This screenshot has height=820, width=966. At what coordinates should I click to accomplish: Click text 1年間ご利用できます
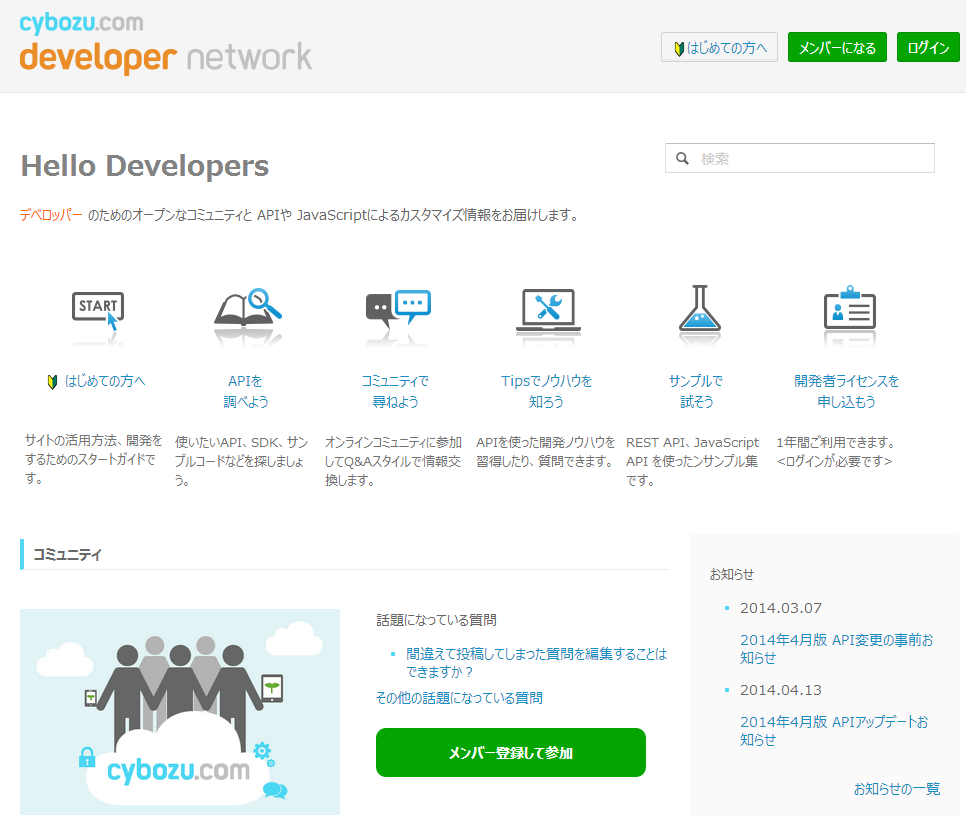pyautogui.click(x=836, y=442)
